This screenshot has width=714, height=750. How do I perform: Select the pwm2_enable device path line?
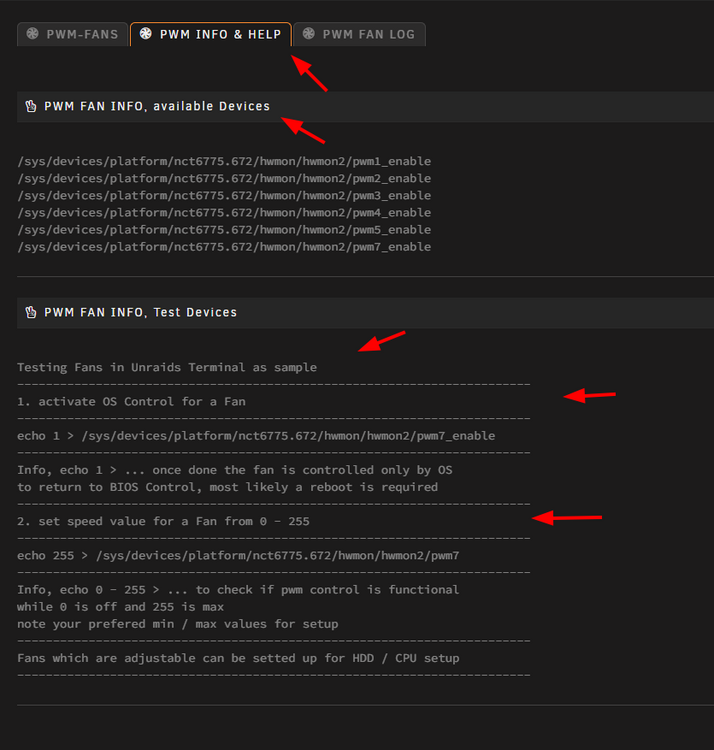coord(224,178)
